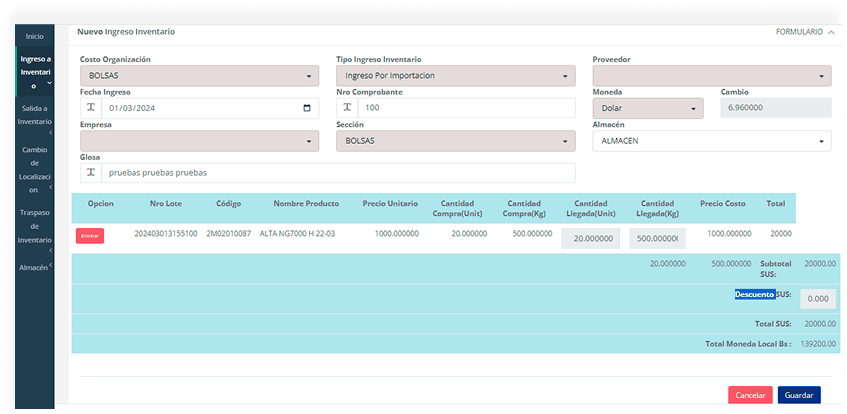Screen dimensions: 847x414
Task: Click the text icon beside Nro Comprobante
Action: point(348,108)
